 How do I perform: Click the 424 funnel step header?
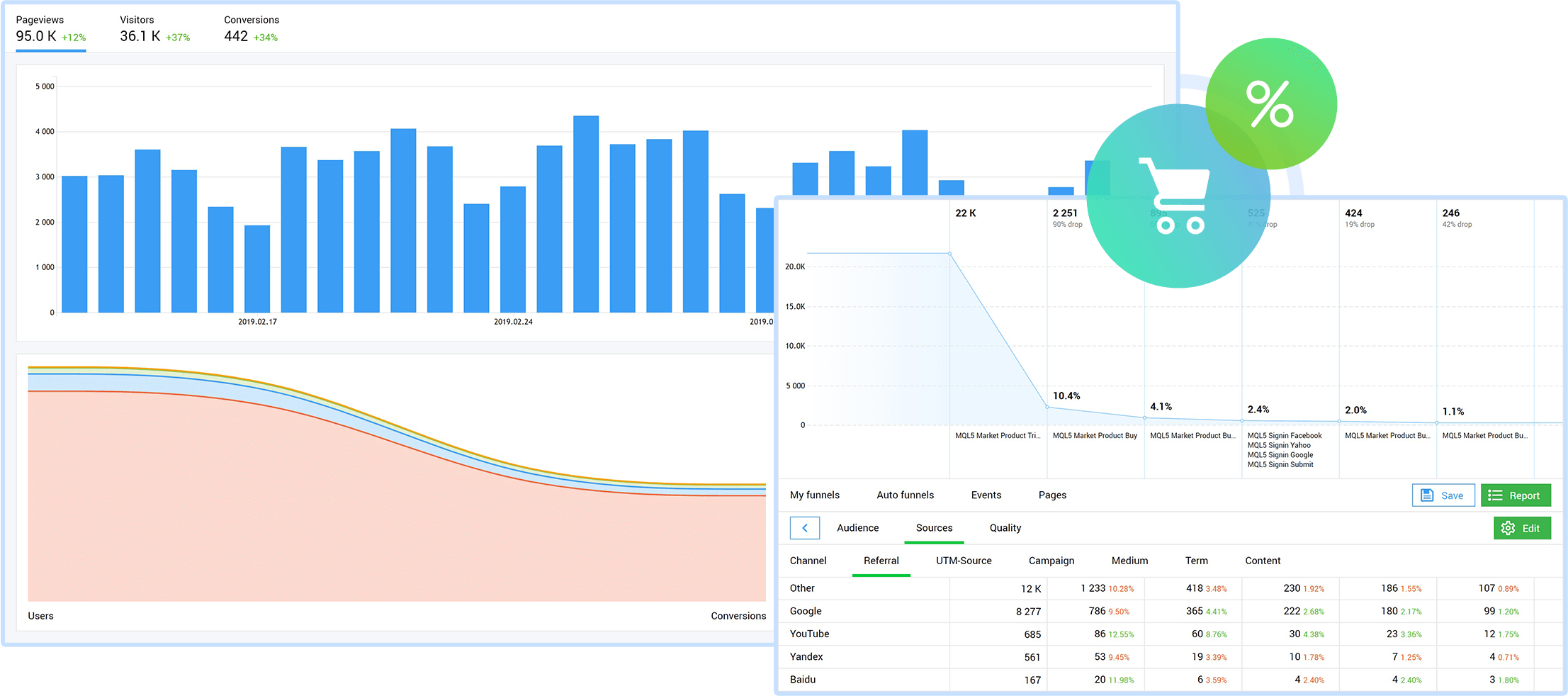pos(1353,213)
